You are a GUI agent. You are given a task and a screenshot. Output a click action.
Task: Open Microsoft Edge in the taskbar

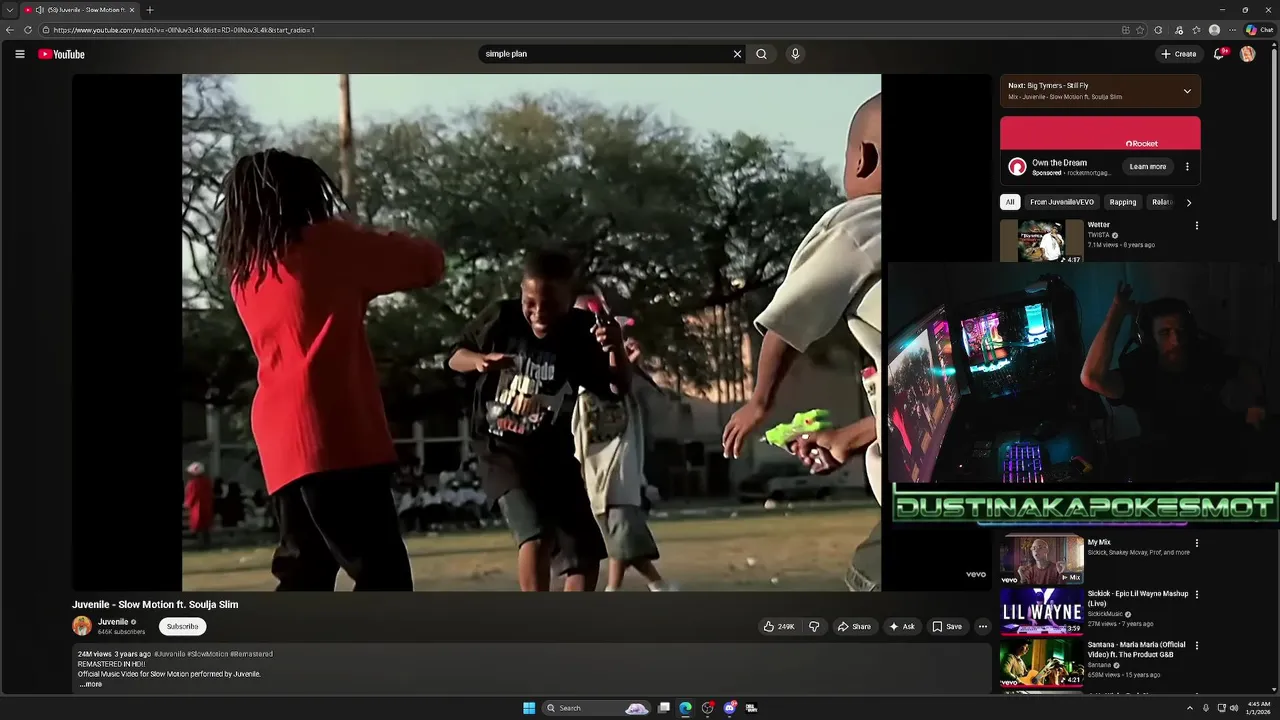[685, 708]
